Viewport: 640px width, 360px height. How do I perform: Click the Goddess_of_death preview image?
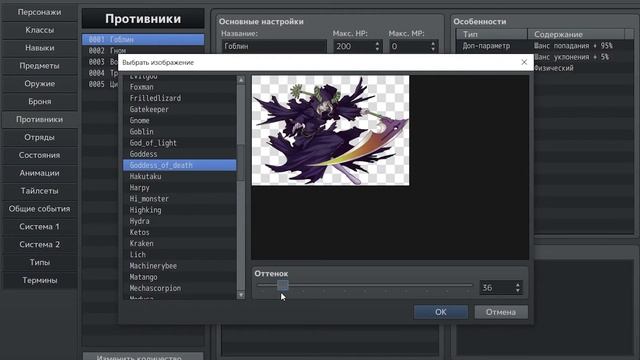pyautogui.click(x=330, y=130)
